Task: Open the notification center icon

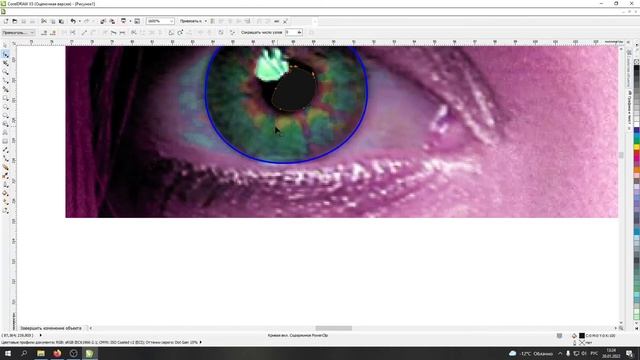Action: pos(630,353)
